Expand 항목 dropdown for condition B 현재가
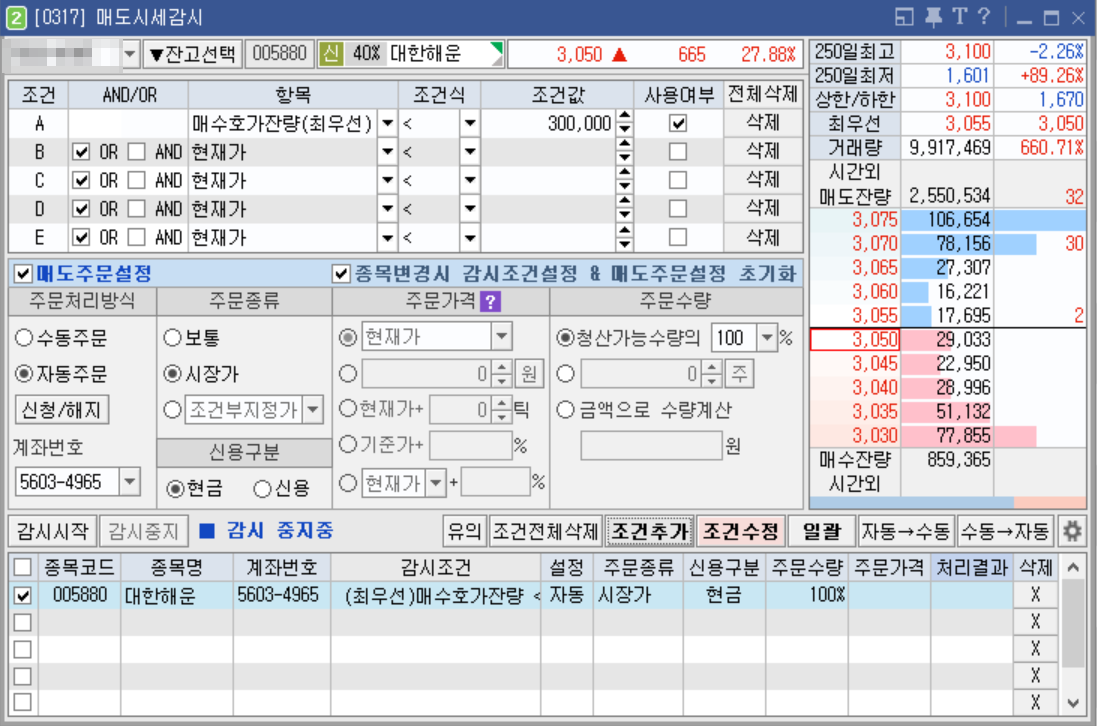 pyautogui.click(x=388, y=152)
